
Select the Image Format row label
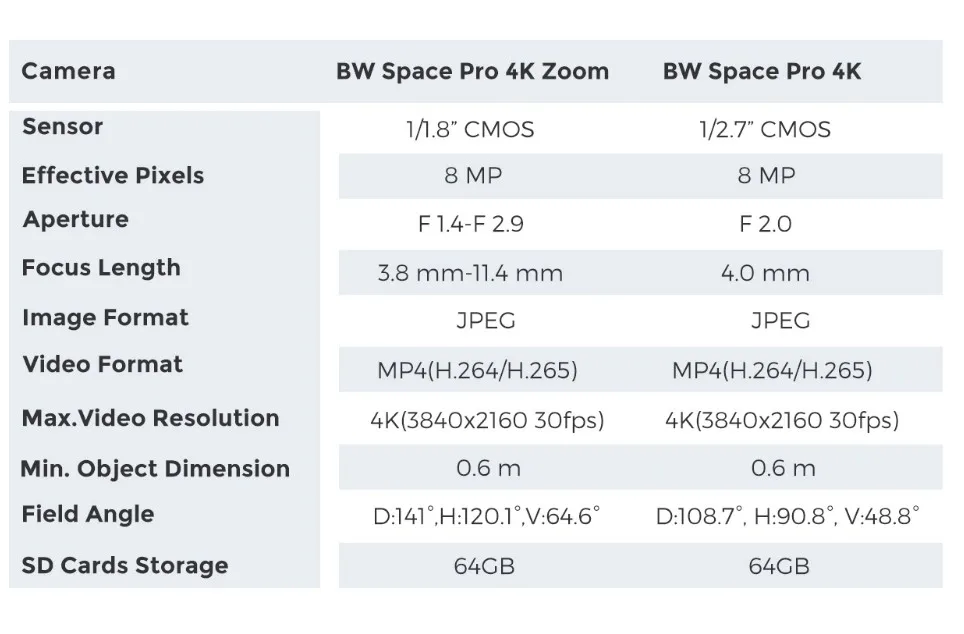coord(105,318)
